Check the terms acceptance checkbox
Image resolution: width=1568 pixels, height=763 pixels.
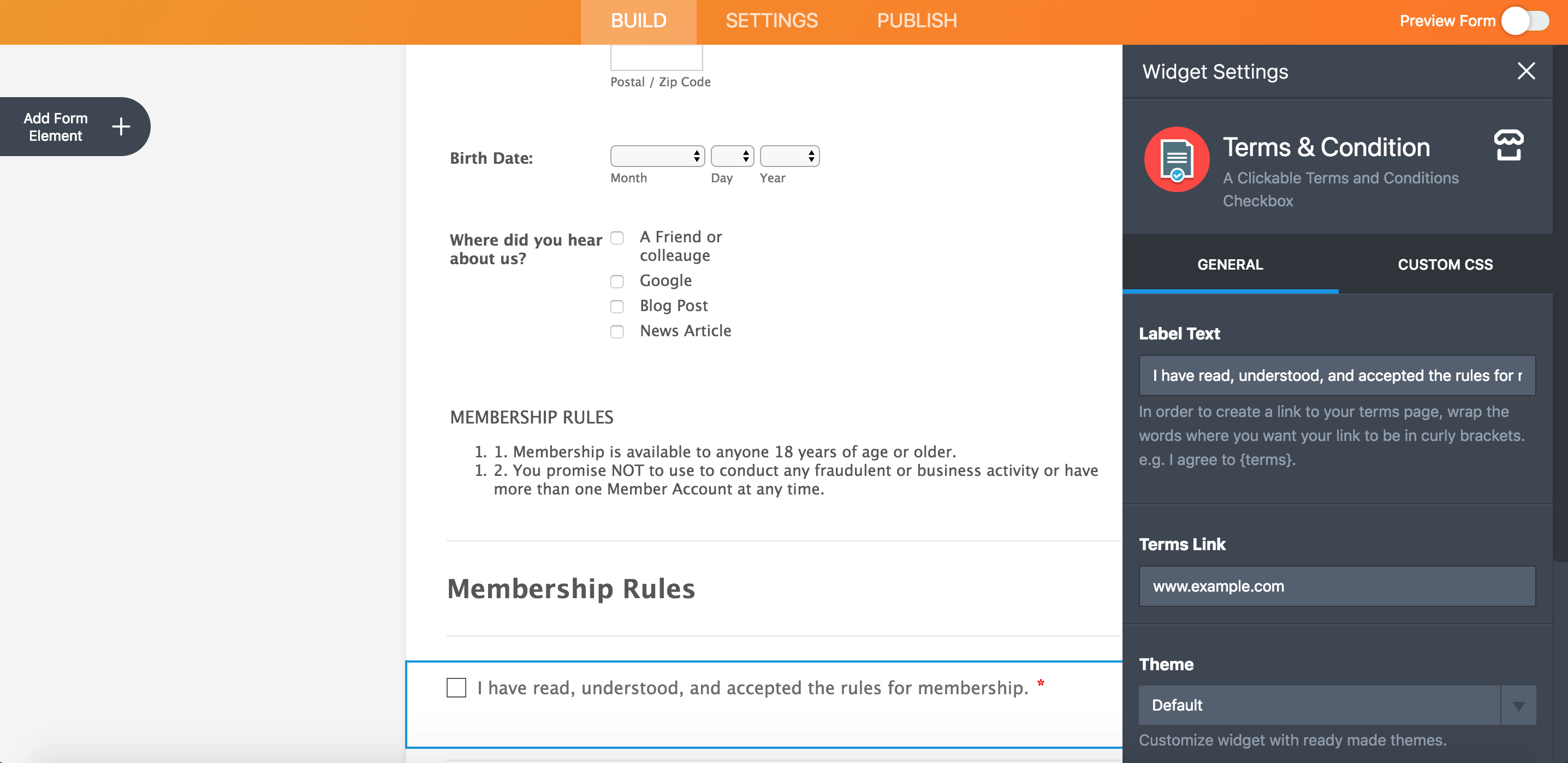point(456,688)
